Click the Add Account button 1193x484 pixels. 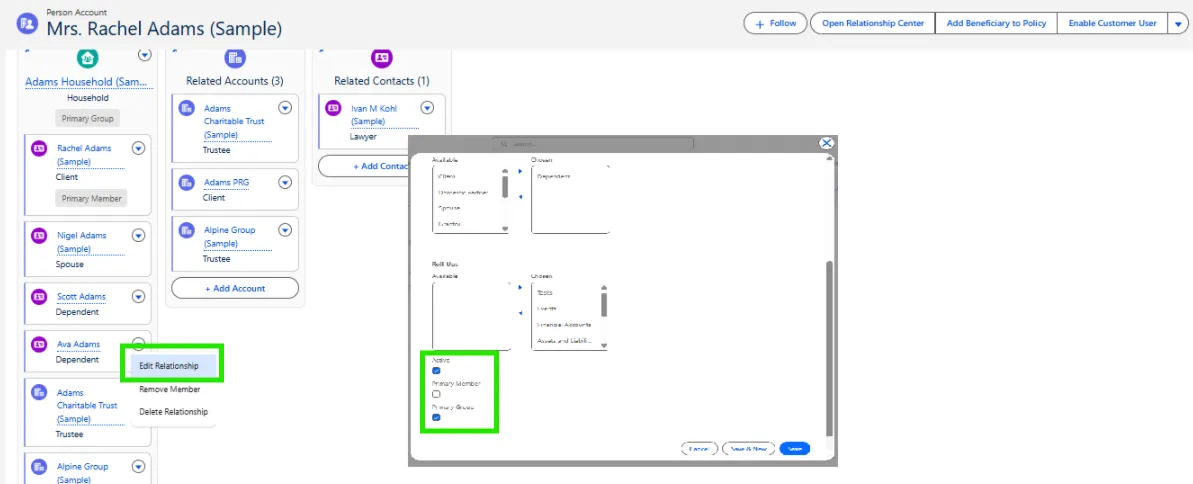click(235, 288)
